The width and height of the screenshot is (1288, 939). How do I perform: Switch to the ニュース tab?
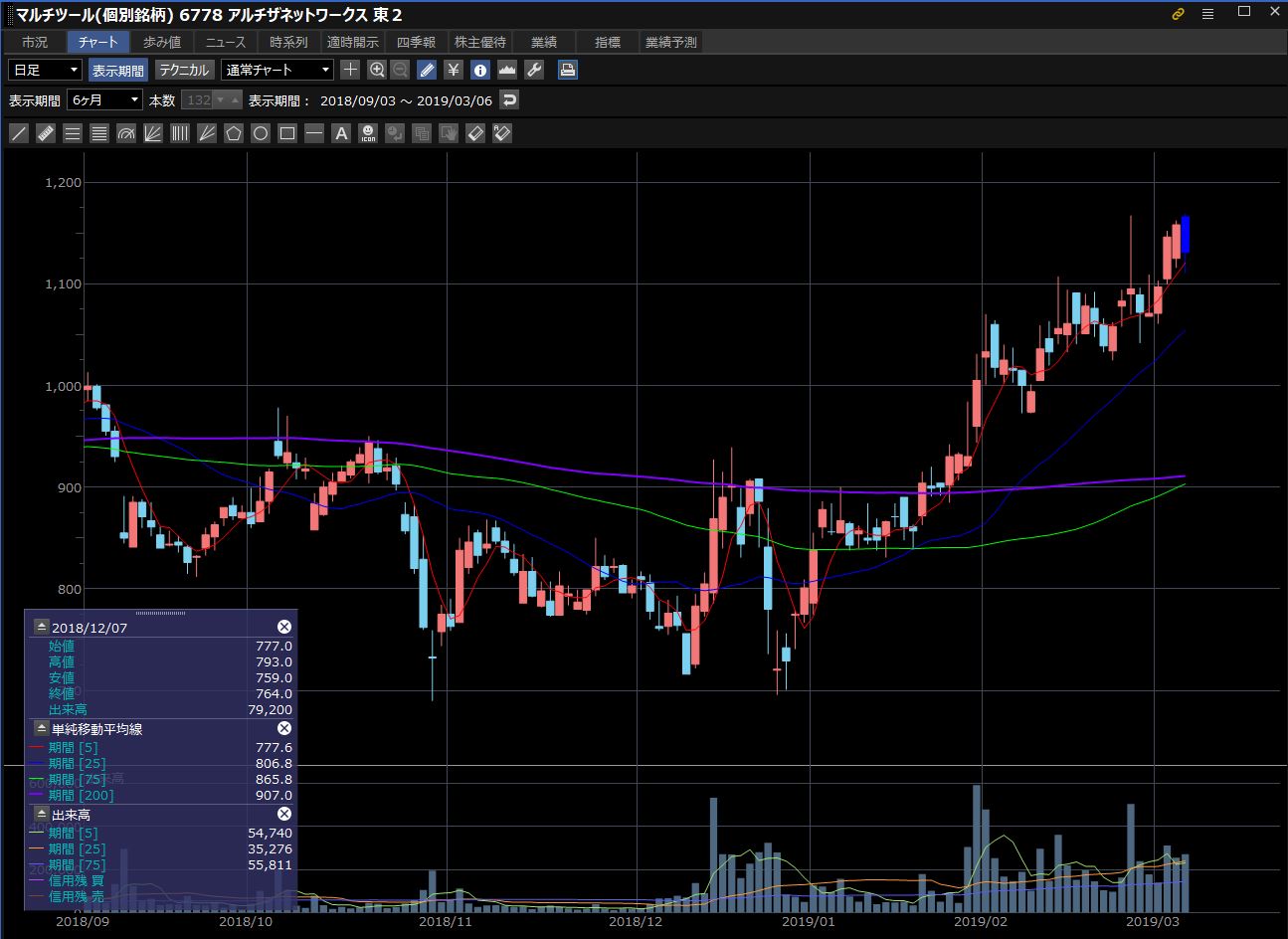[226, 42]
